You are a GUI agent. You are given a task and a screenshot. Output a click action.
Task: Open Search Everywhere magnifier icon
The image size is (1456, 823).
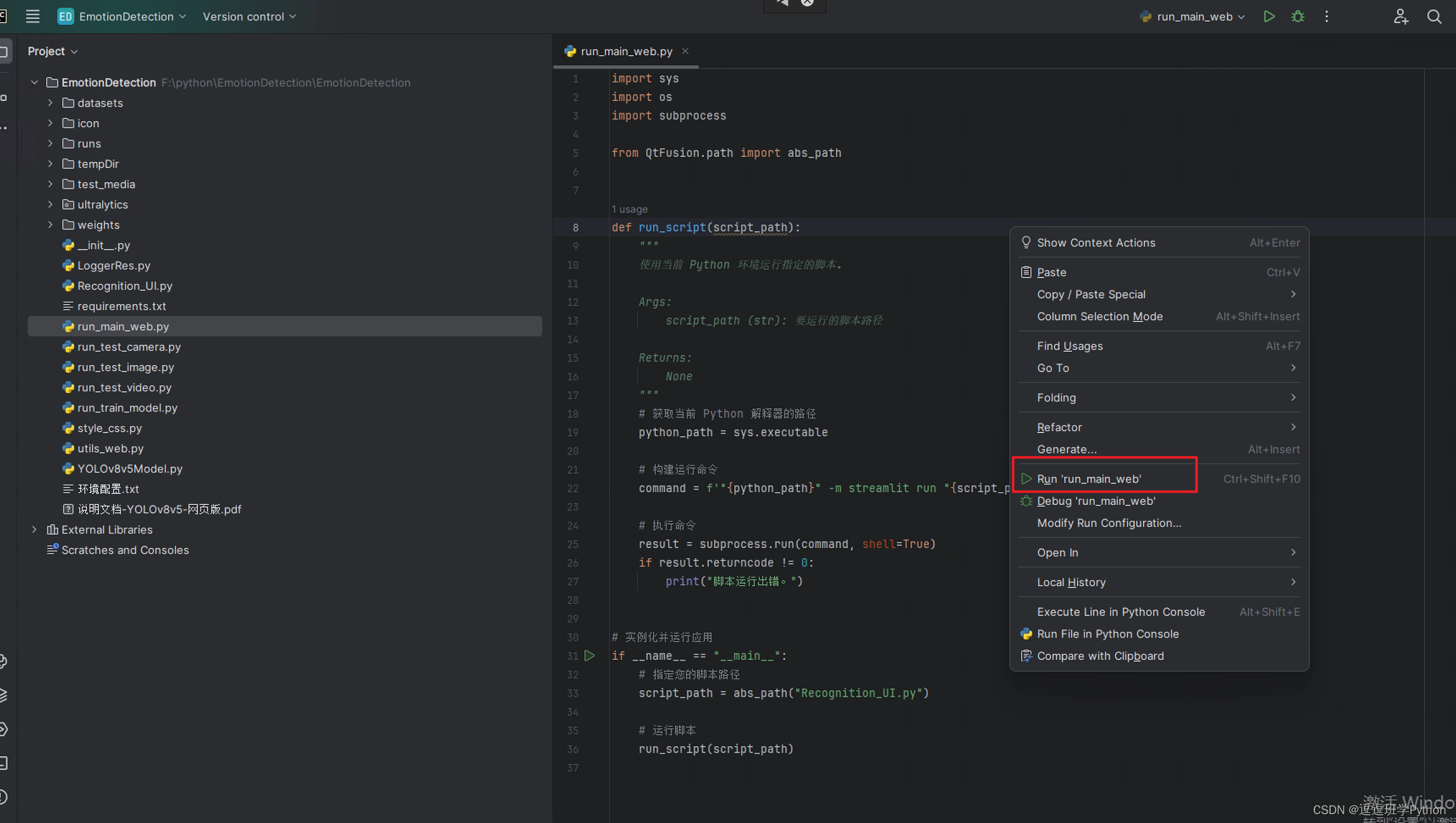click(x=1434, y=17)
